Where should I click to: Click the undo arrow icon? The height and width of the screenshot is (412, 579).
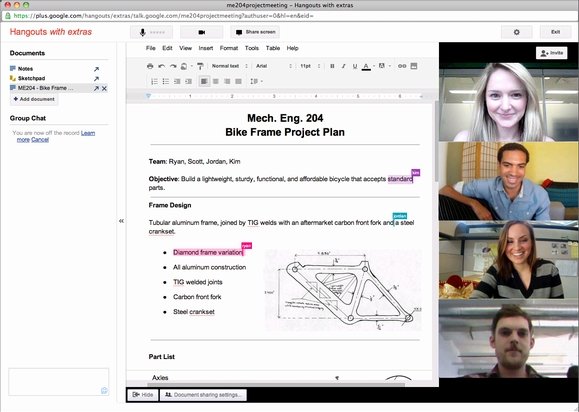161,66
